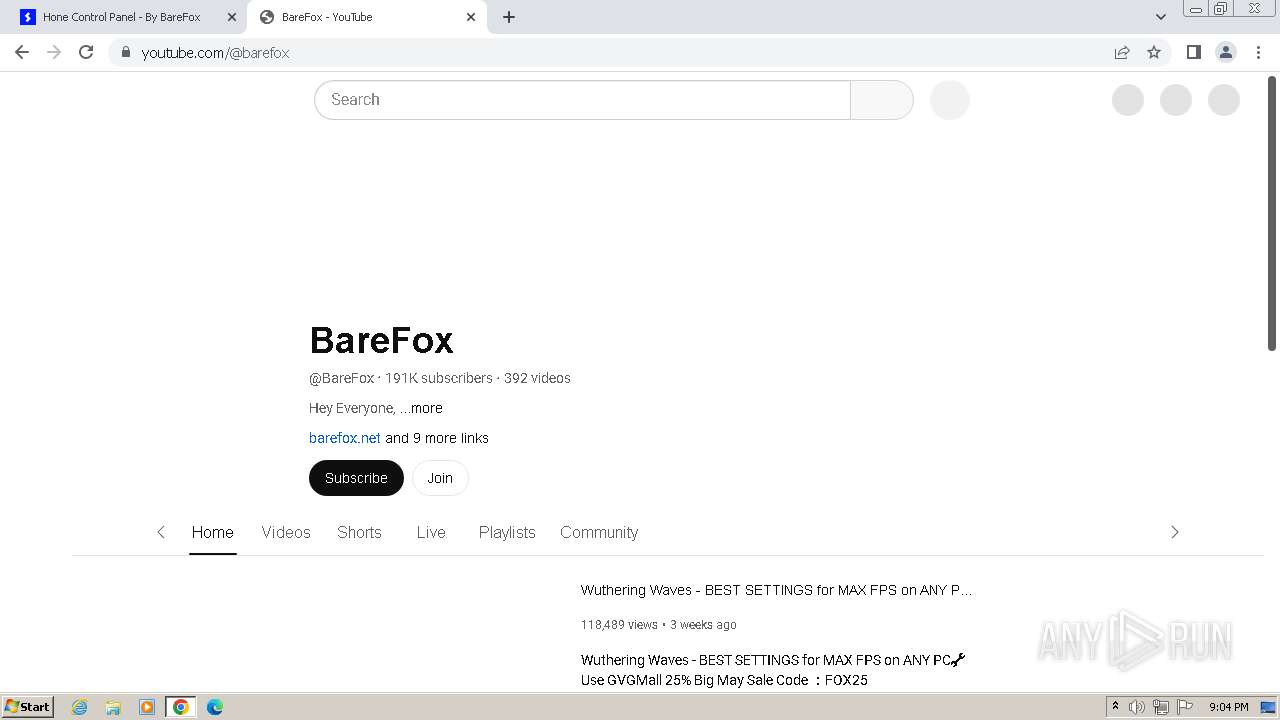Click the browser forward arrow
The width and height of the screenshot is (1280, 720).
[x=54, y=52]
